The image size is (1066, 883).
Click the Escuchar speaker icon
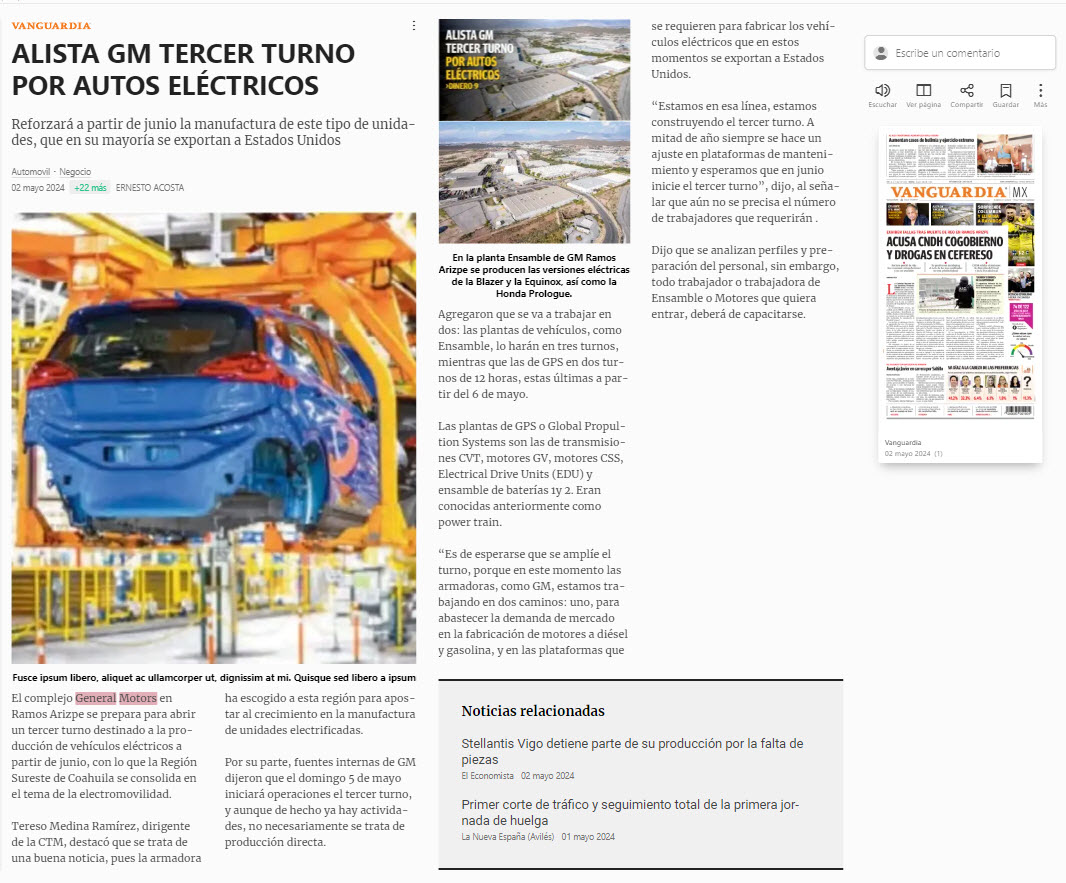click(882, 90)
